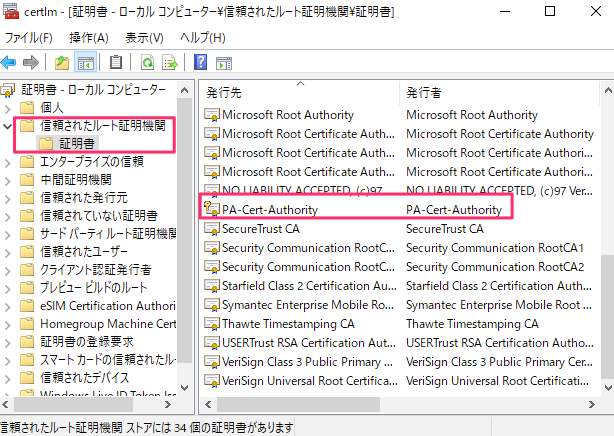Screen dimensions: 614x436
Task: Expand the クライアント認証発行者 node
Action: 7,270
